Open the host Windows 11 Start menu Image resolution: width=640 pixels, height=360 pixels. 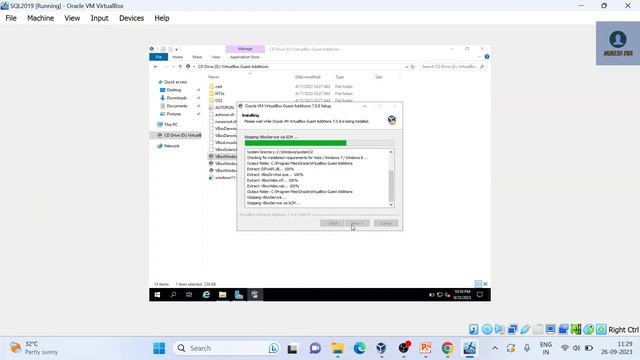click(x=159, y=348)
